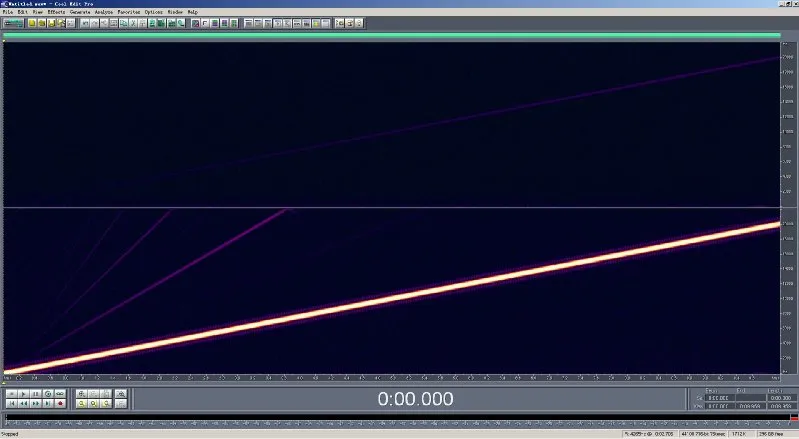Viewport: 799px width, 439px height.
Task: Click Play to End circle button
Action: tap(48, 394)
